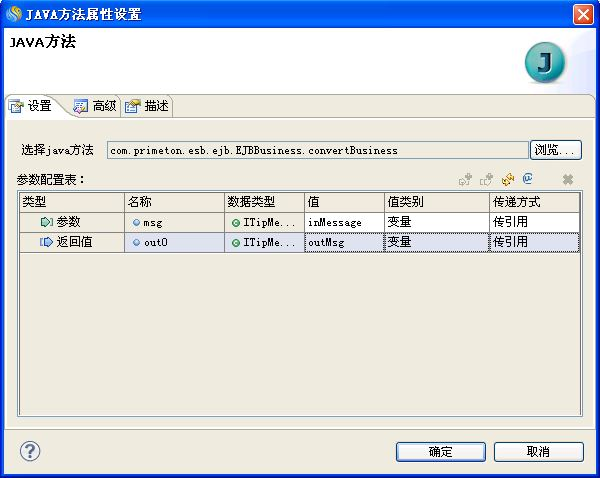The height and width of the screenshot is (478, 600).
Task: Click the 传递方式 column header
Action: pyautogui.click(x=534, y=202)
